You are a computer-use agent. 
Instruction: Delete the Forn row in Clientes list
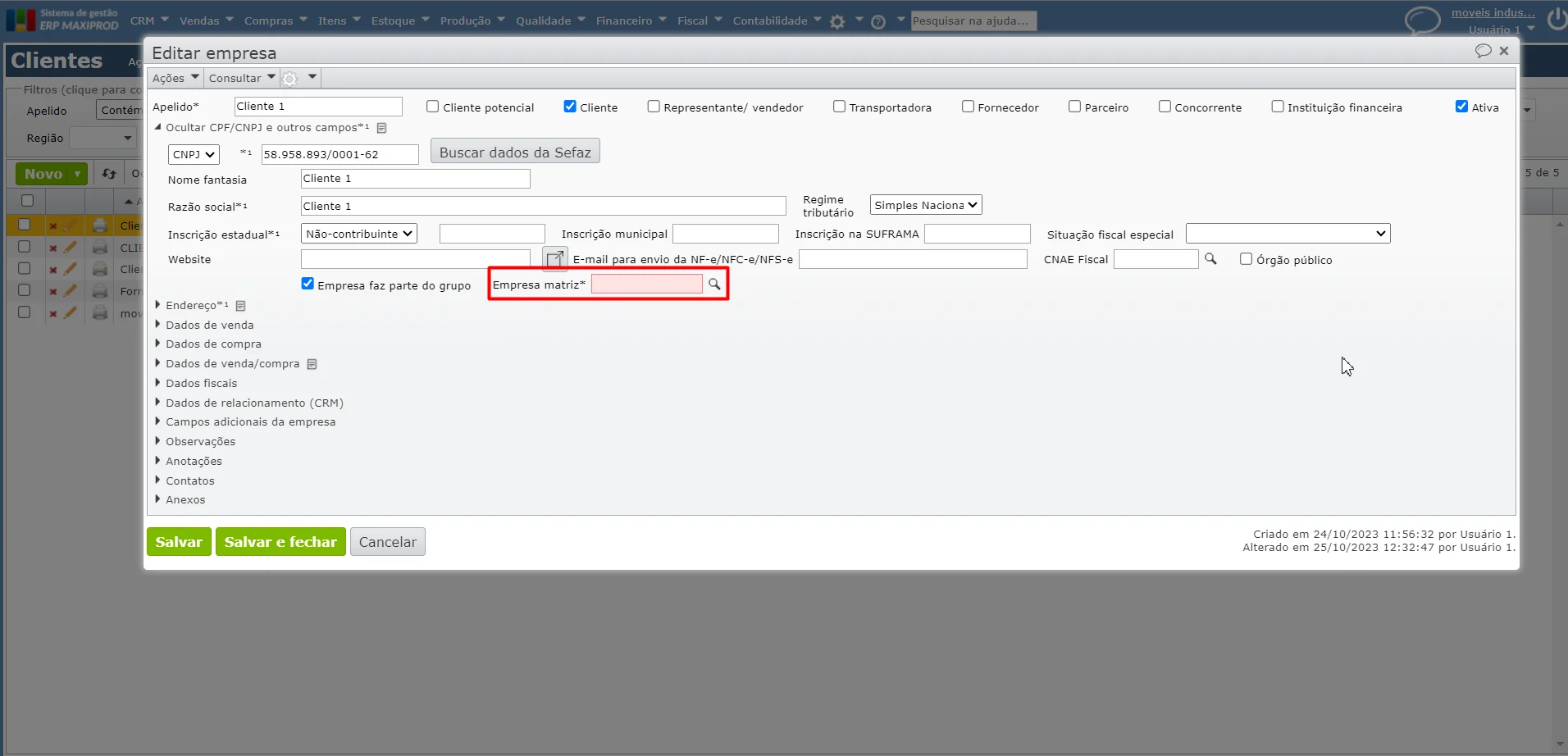pos(53,291)
